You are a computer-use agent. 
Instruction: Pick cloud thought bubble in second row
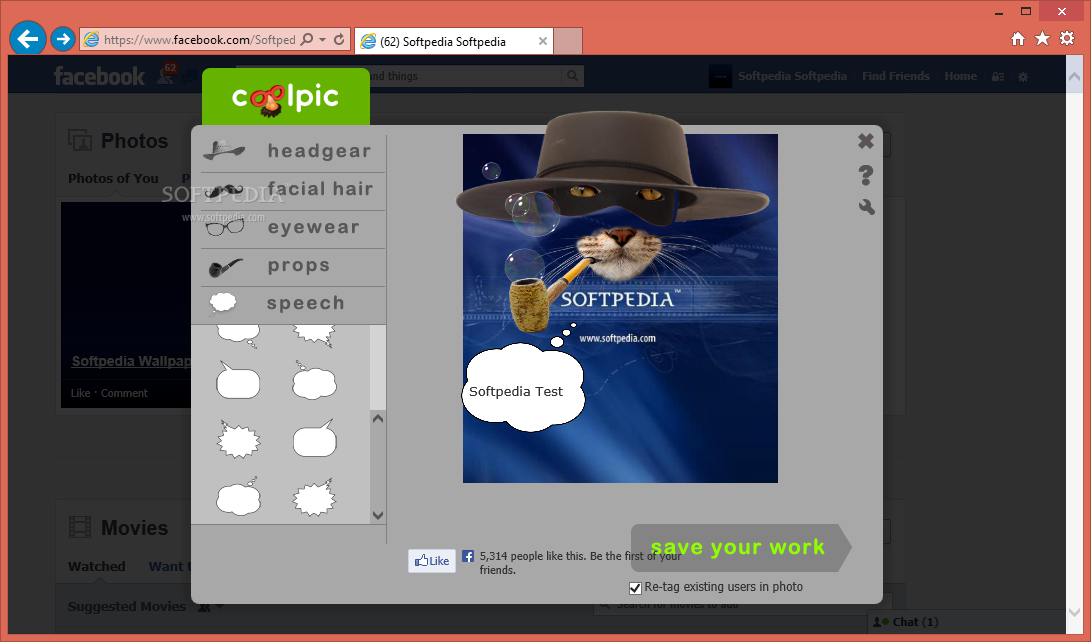314,380
